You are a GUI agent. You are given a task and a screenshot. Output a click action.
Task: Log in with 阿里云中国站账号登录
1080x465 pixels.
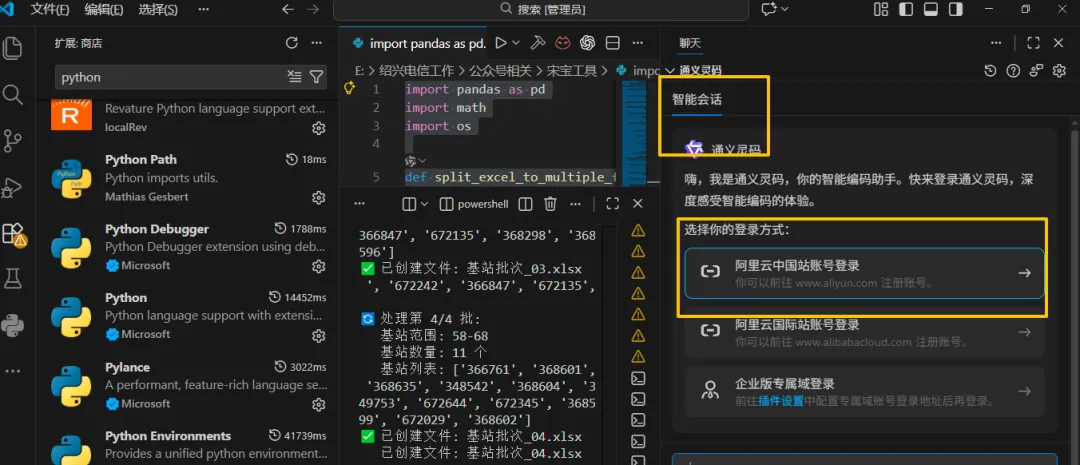point(864,273)
